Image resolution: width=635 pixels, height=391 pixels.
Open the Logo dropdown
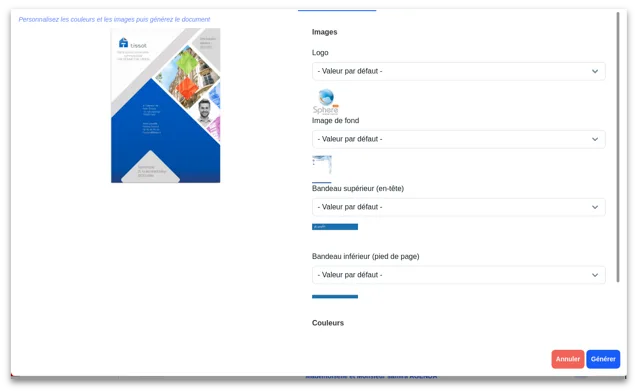point(458,71)
